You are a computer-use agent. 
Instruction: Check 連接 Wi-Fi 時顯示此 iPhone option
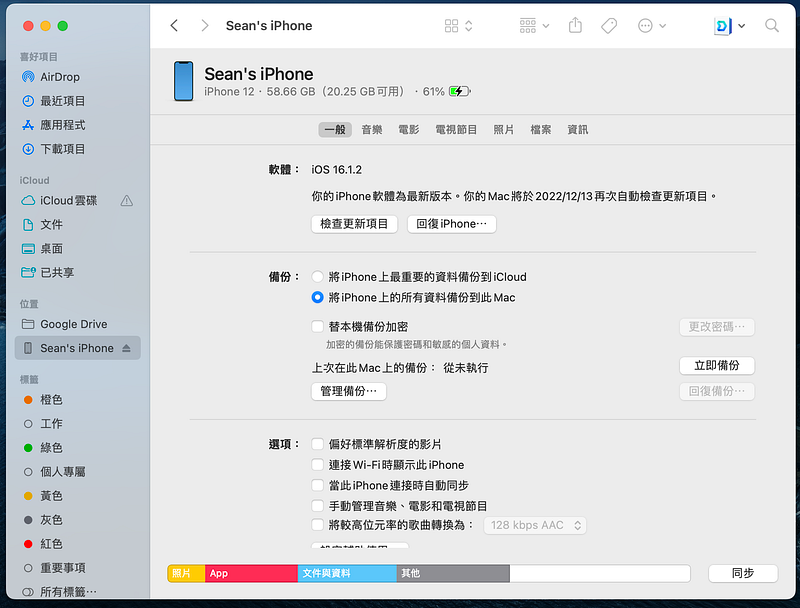tap(317, 465)
